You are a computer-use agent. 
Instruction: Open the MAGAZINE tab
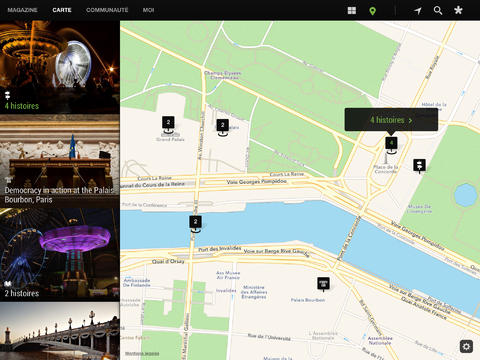click(x=22, y=10)
